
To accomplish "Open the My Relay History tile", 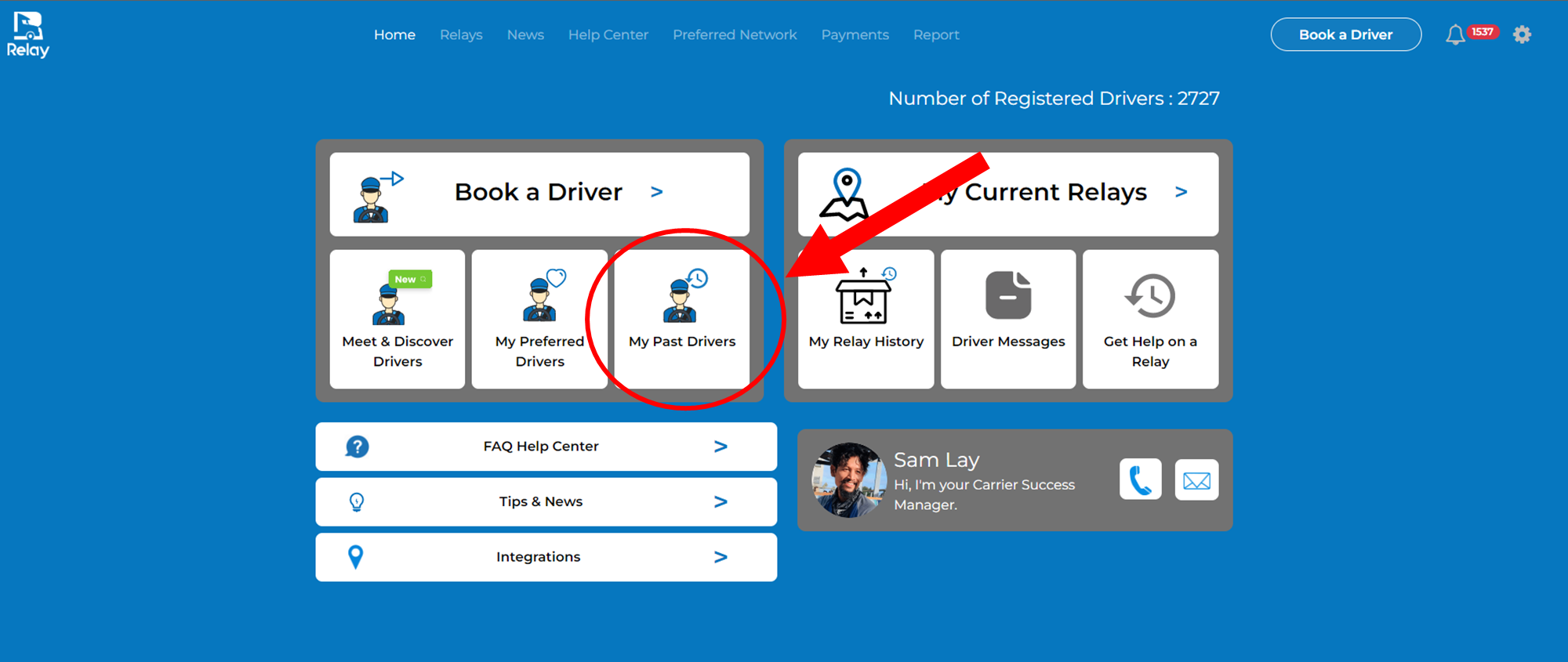I will click(866, 319).
